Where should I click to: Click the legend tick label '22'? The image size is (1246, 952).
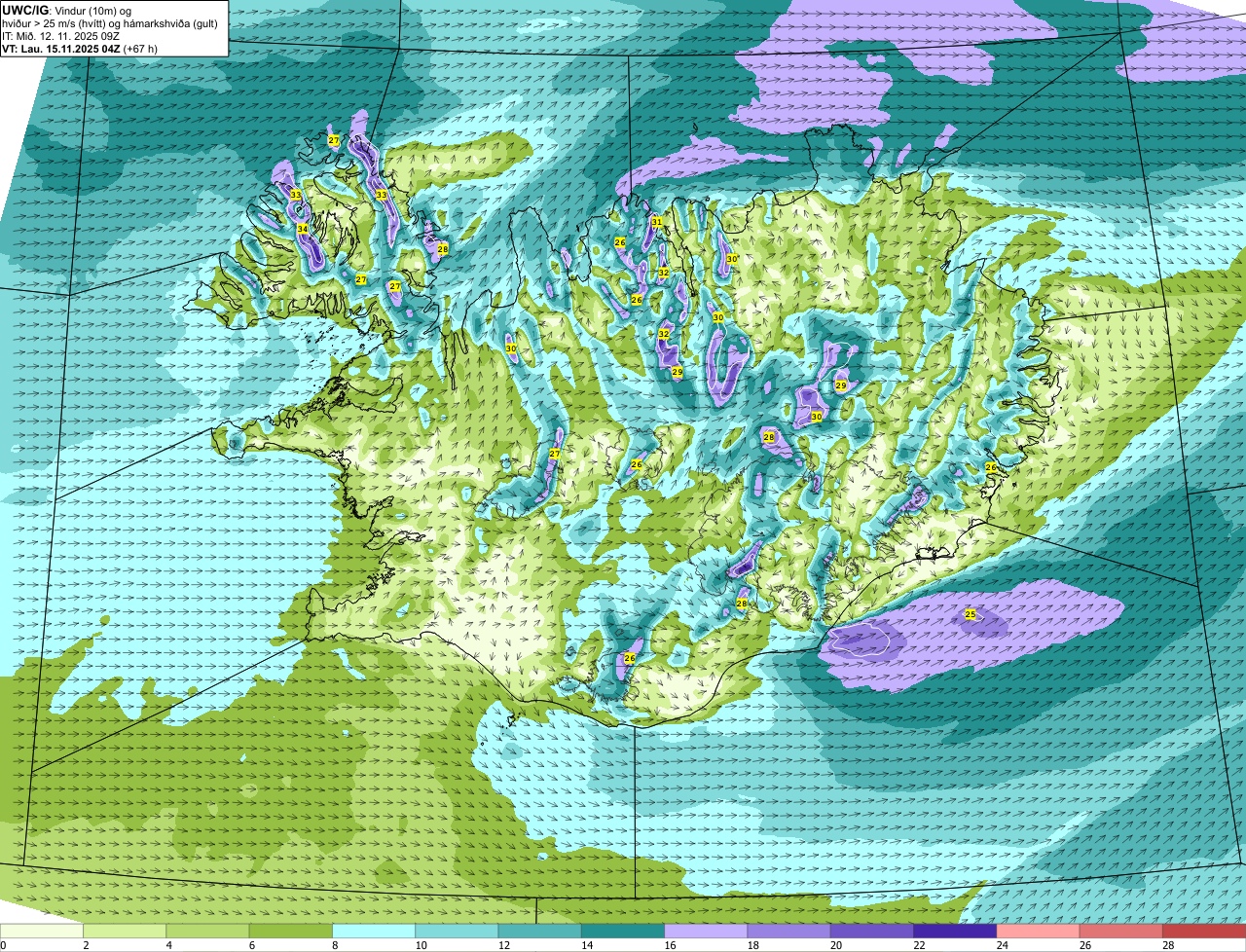click(x=919, y=945)
